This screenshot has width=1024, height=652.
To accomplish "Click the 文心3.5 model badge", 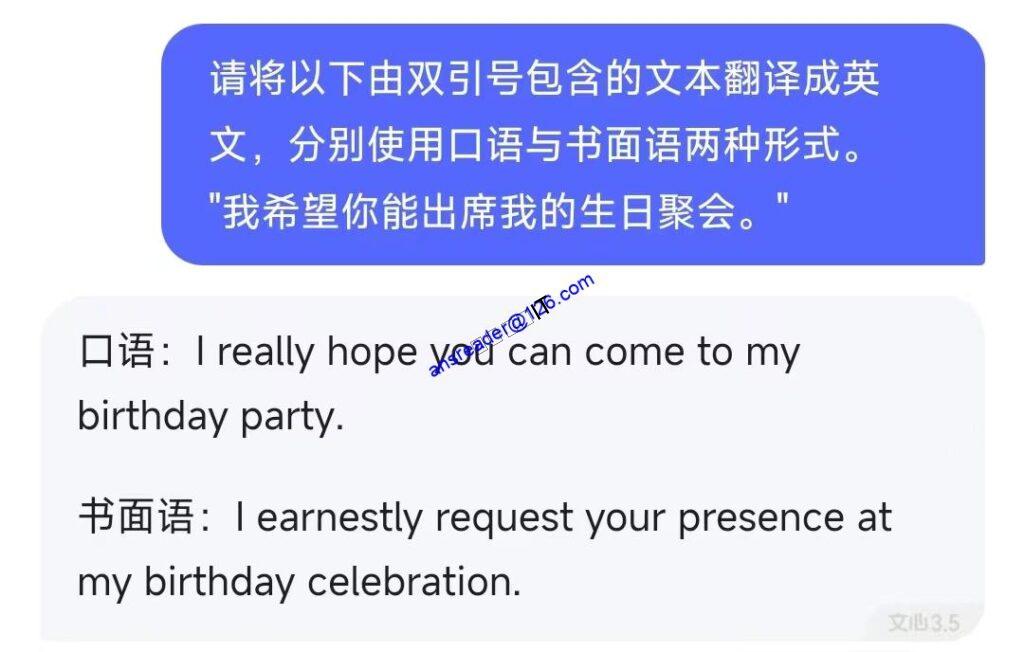I will (923, 623).
